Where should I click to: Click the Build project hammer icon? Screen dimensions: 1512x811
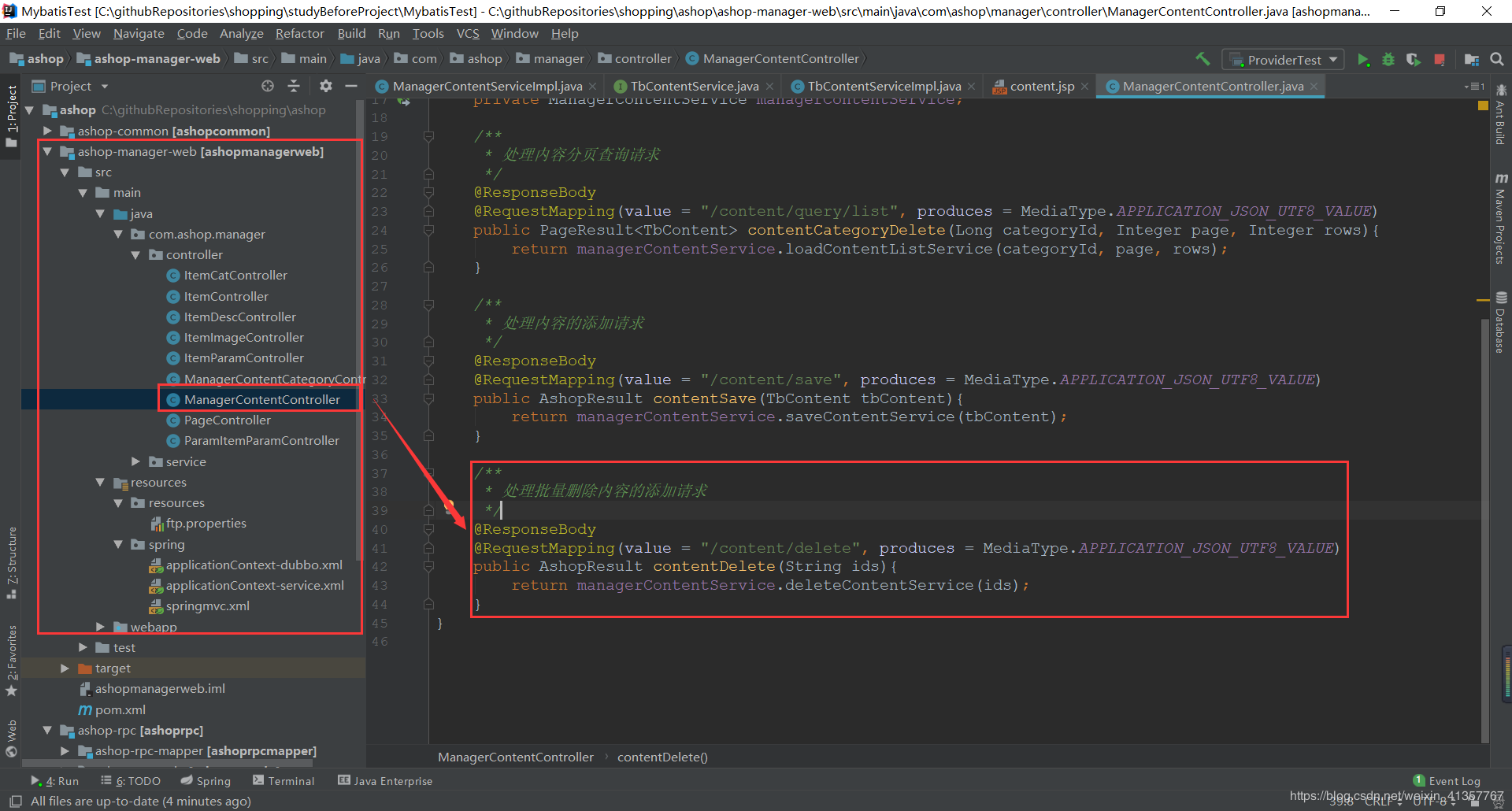[x=1203, y=59]
